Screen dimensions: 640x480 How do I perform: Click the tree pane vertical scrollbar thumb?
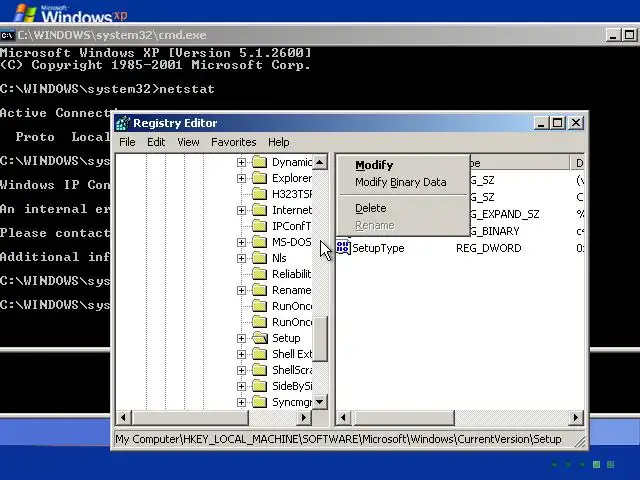click(320, 339)
